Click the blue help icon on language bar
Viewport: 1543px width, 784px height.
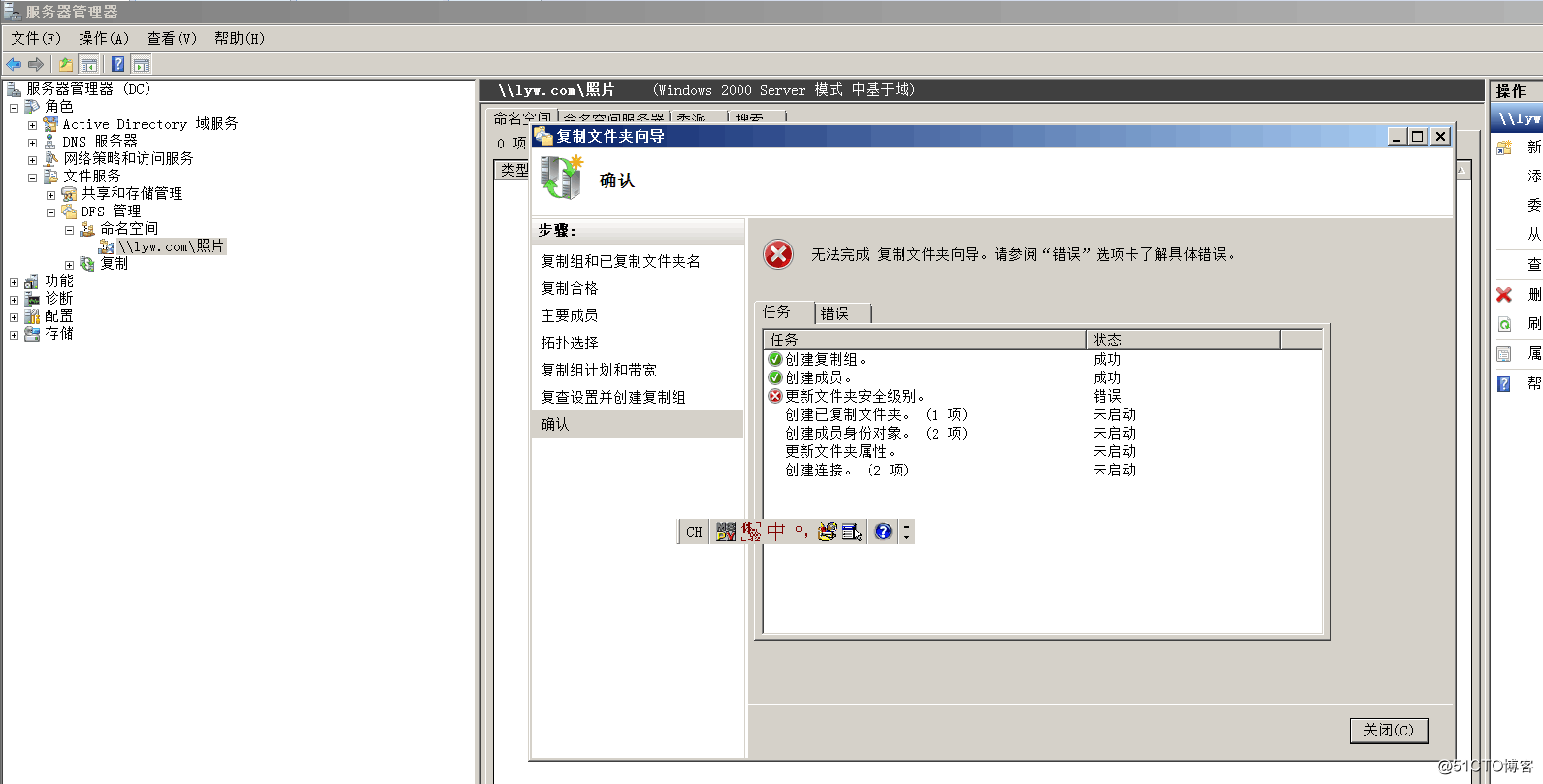click(883, 532)
